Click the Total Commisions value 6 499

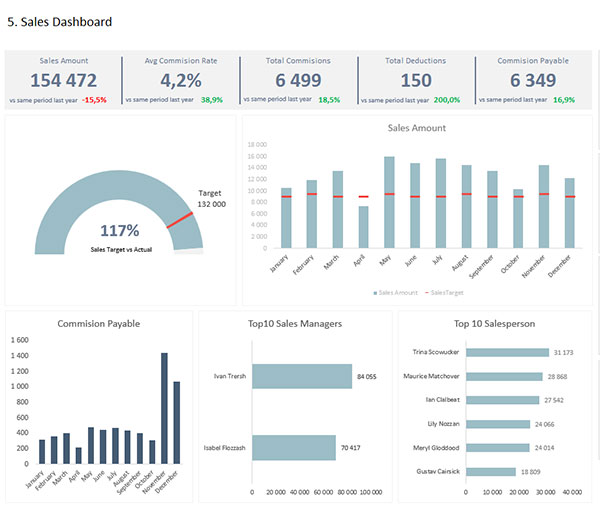[x=298, y=80]
